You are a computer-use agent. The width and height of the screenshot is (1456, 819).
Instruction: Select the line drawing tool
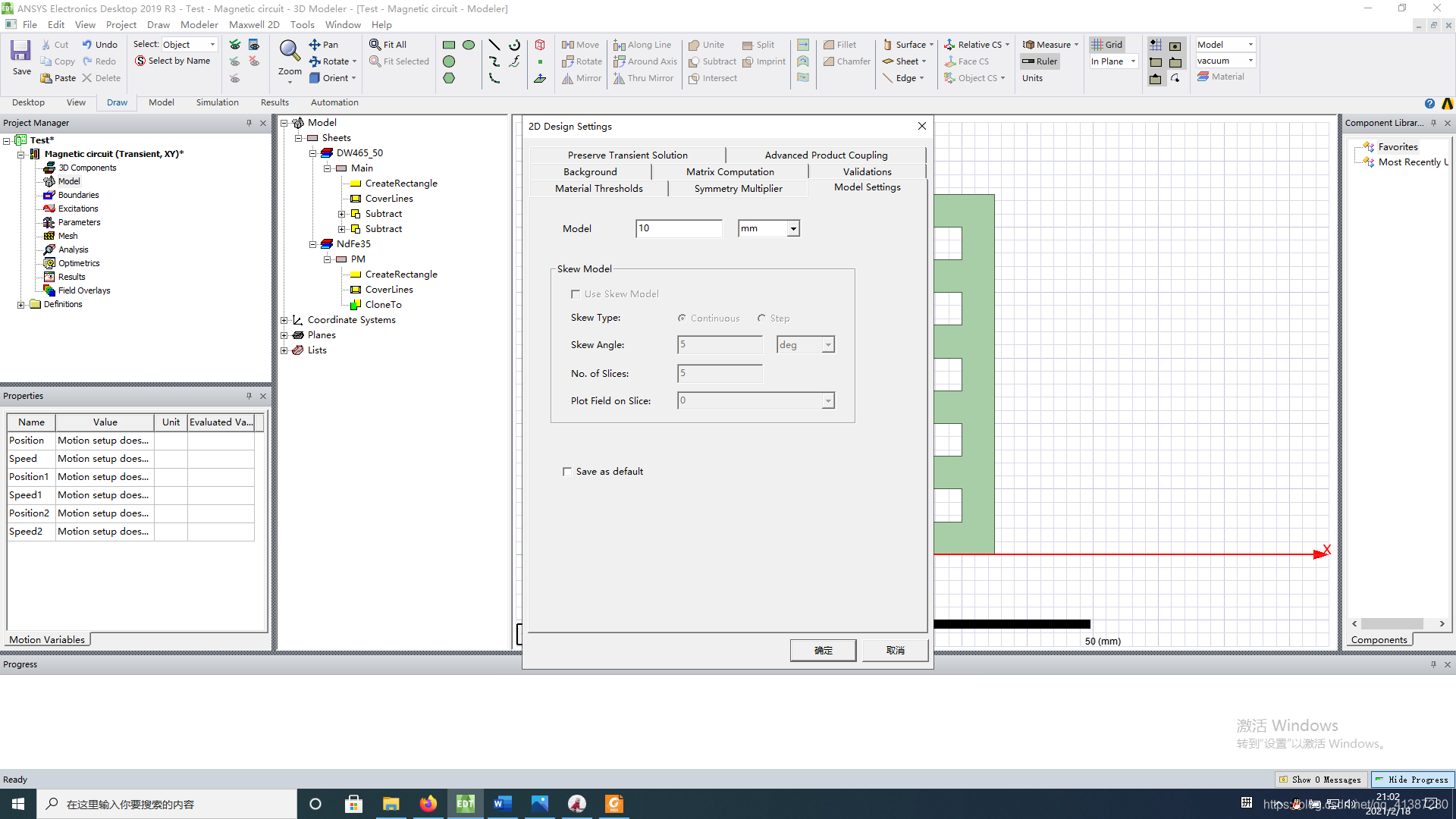click(x=494, y=45)
